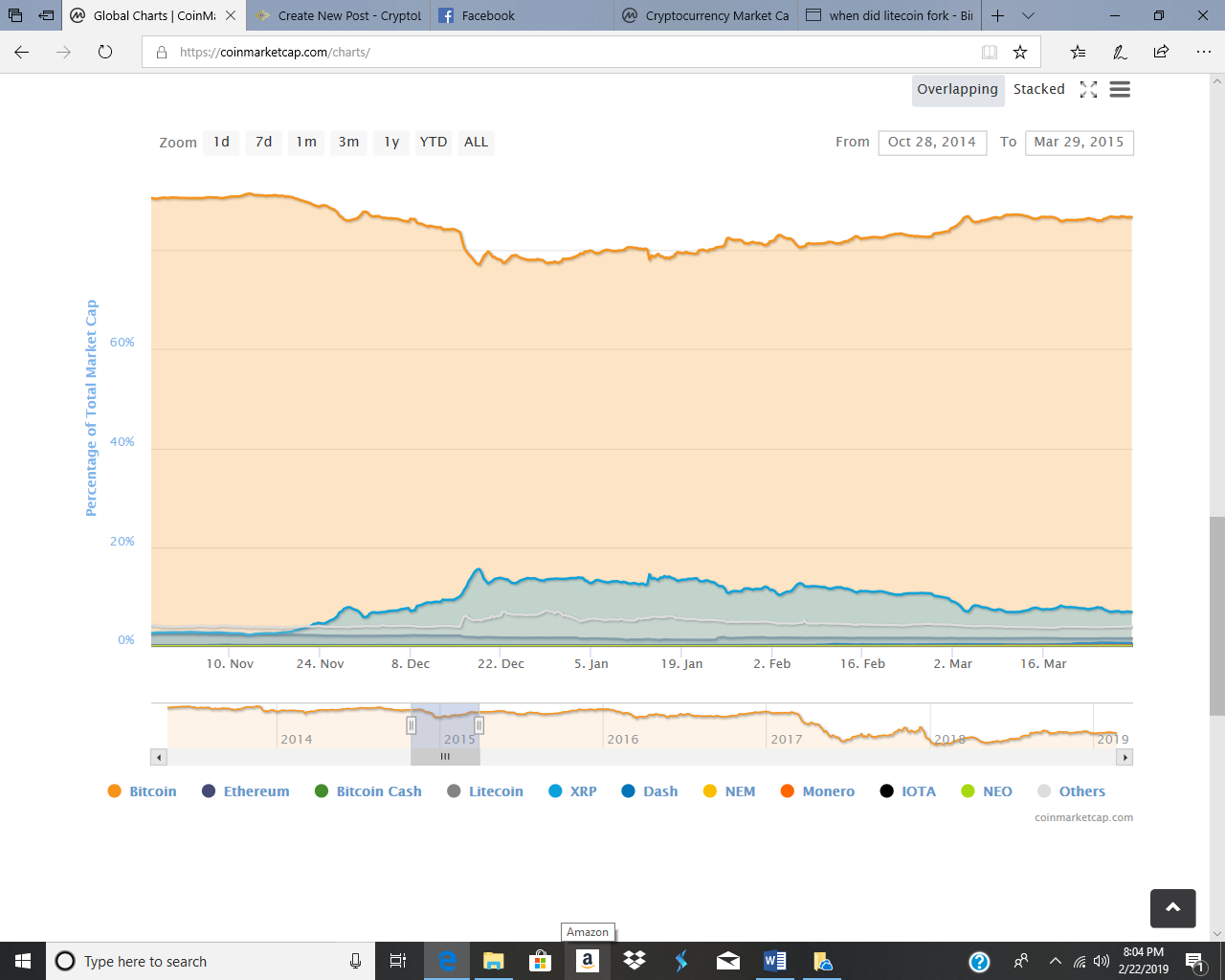Image resolution: width=1225 pixels, height=980 pixels.
Task: Set chart zoom to YTD
Action: click(x=434, y=142)
